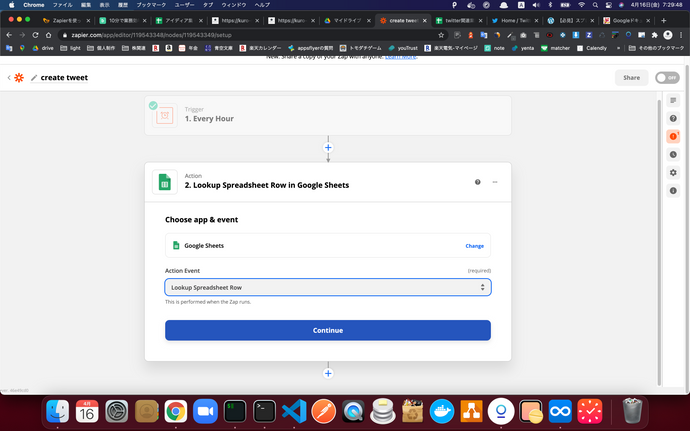Image resolution: width=690 pixels, height=431 pixels.
Task: Open the Calendly bookmark
Action: pyautogui.click(x=592, y=48)
